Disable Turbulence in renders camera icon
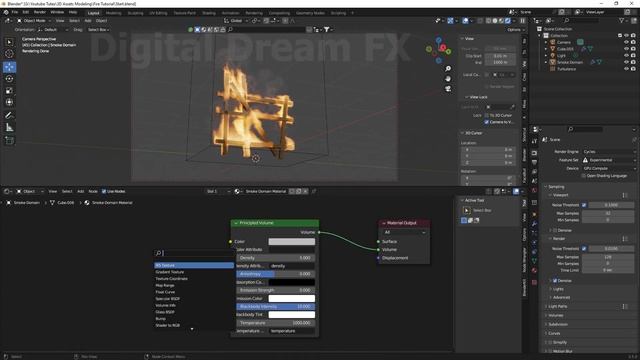Image resolution: width=640 pixels, height=360 pixels. tap(633, 69)
